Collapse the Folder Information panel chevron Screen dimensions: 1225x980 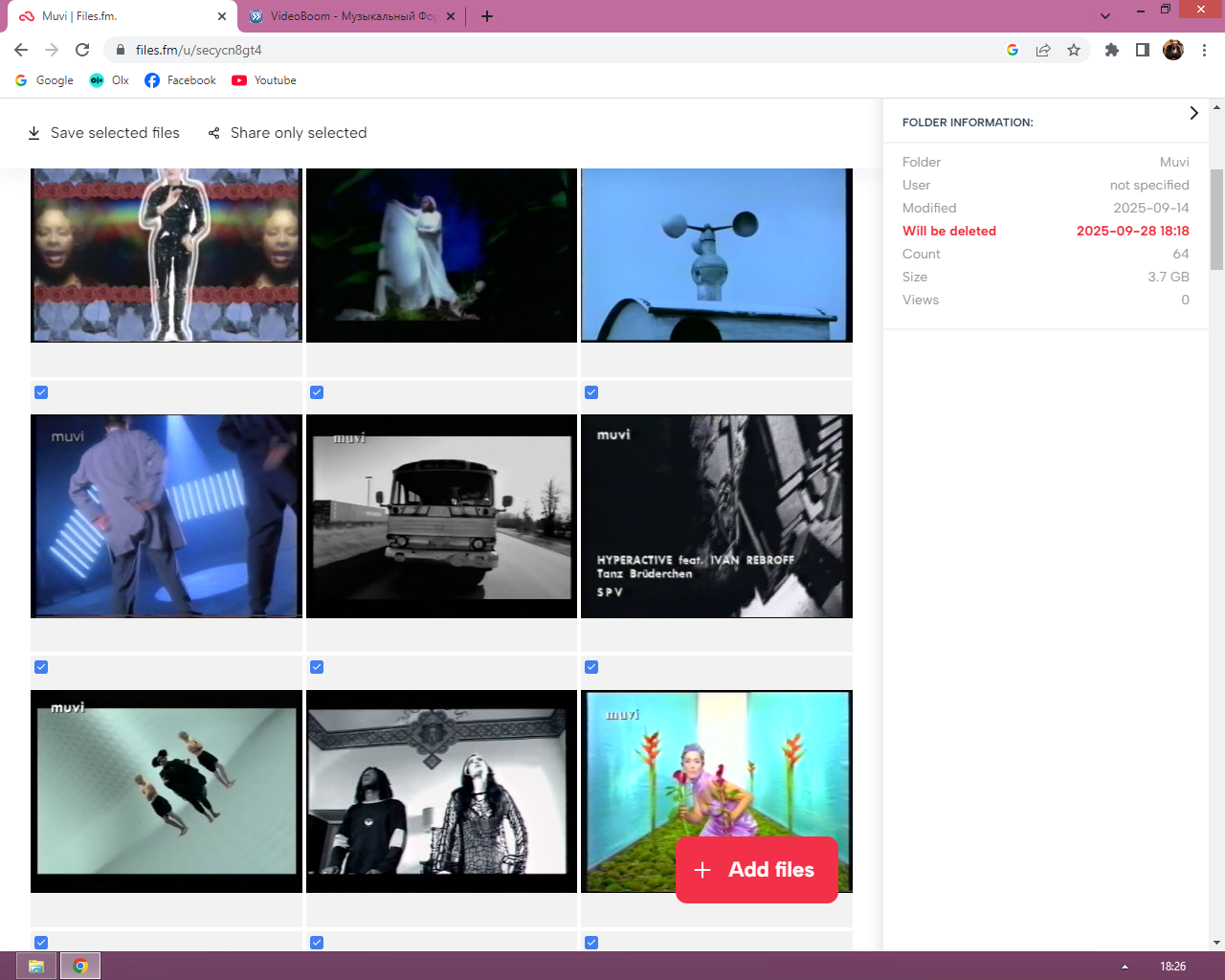(x=1193, y=113)
